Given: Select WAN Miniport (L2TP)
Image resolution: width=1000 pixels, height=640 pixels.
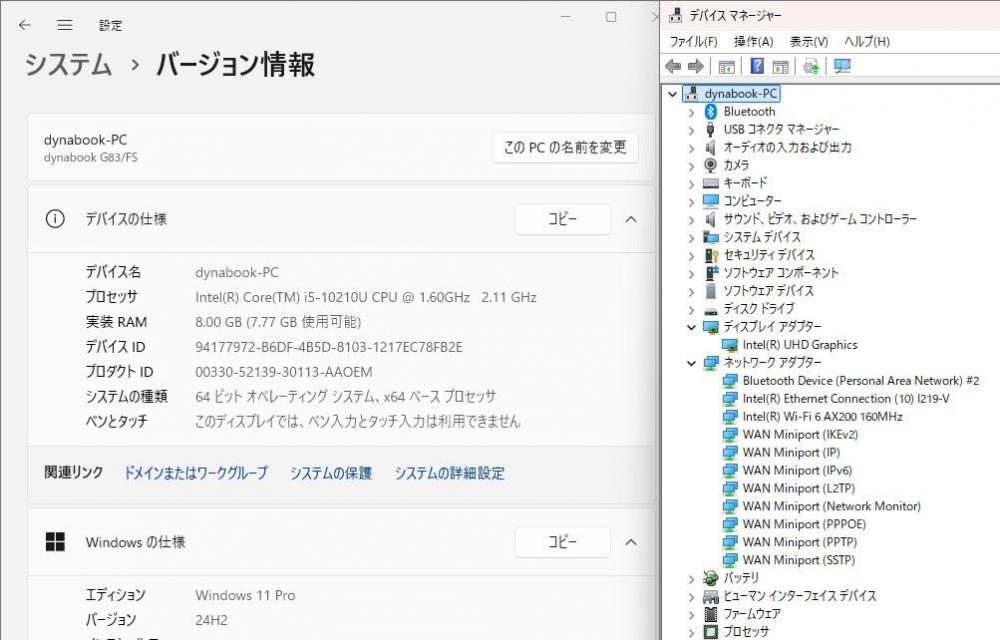Looking at the screenshot, I should [798, 488].
